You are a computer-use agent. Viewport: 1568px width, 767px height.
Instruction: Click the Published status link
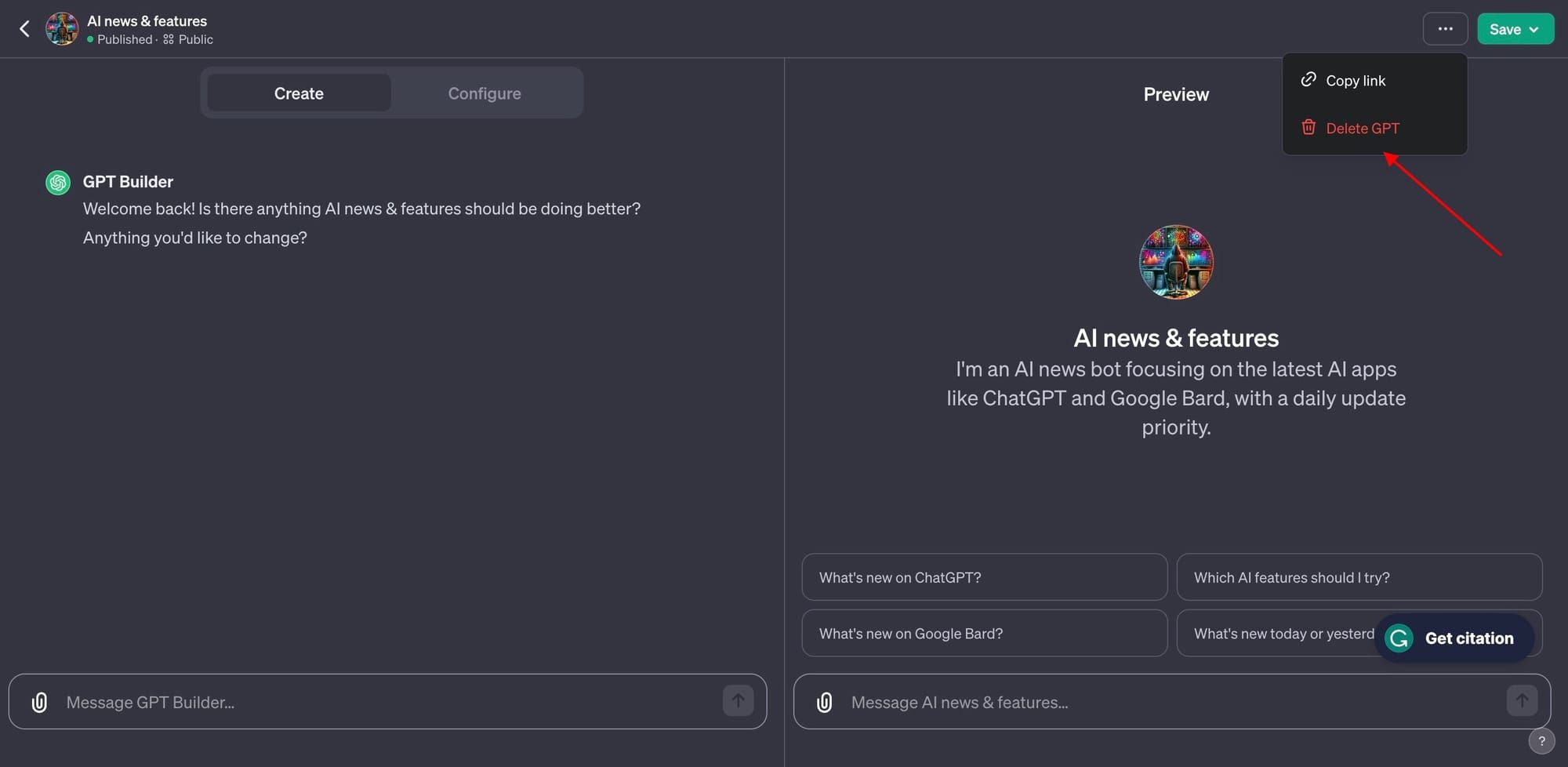[x=124, y=38]
